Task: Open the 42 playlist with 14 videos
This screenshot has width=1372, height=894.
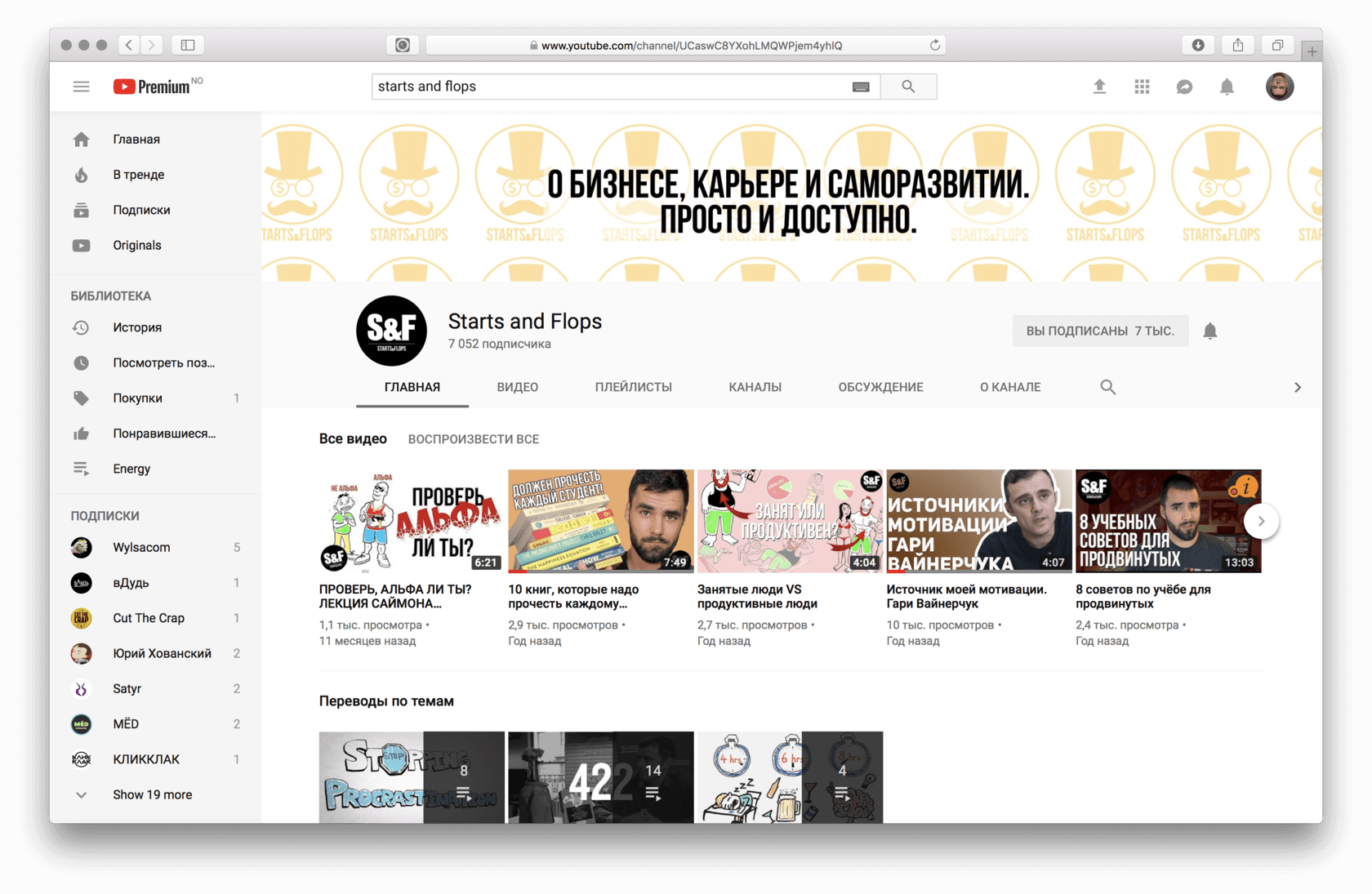Action: [x=600, y=777]
